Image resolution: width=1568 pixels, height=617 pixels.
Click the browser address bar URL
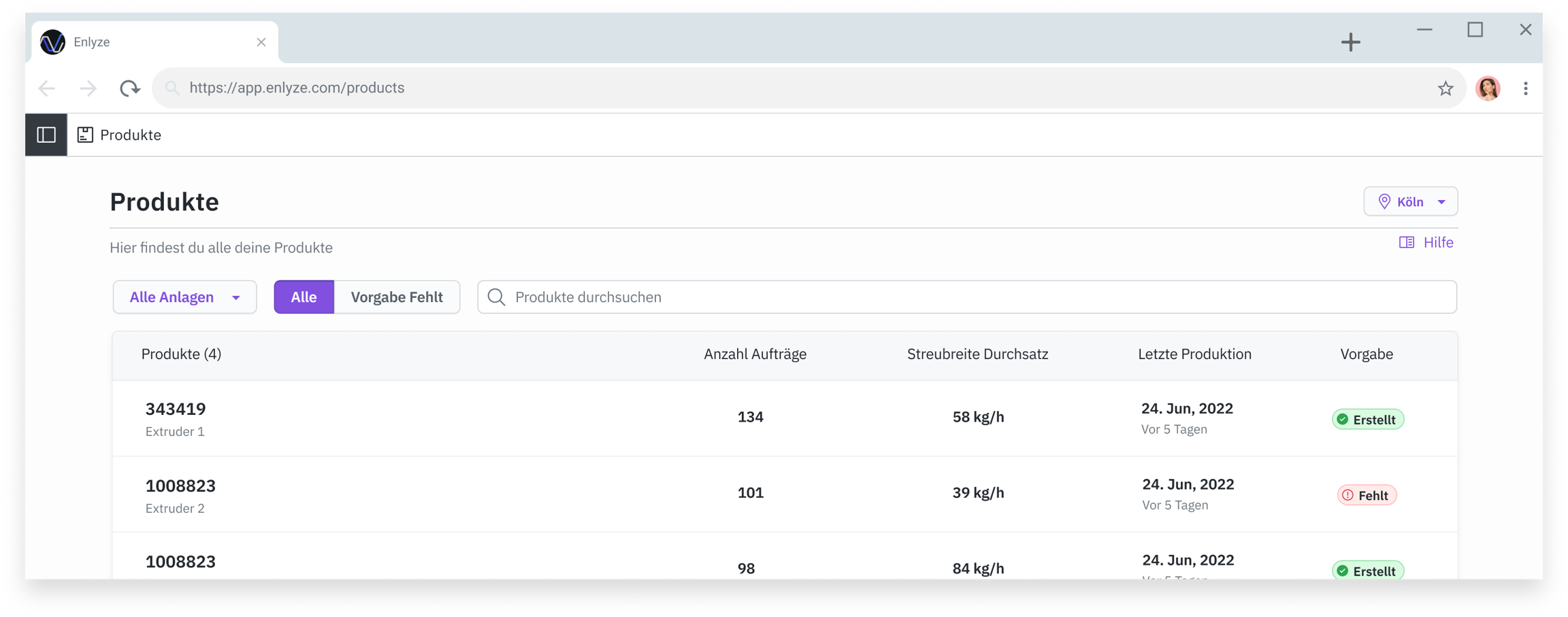tap(297, 88)
